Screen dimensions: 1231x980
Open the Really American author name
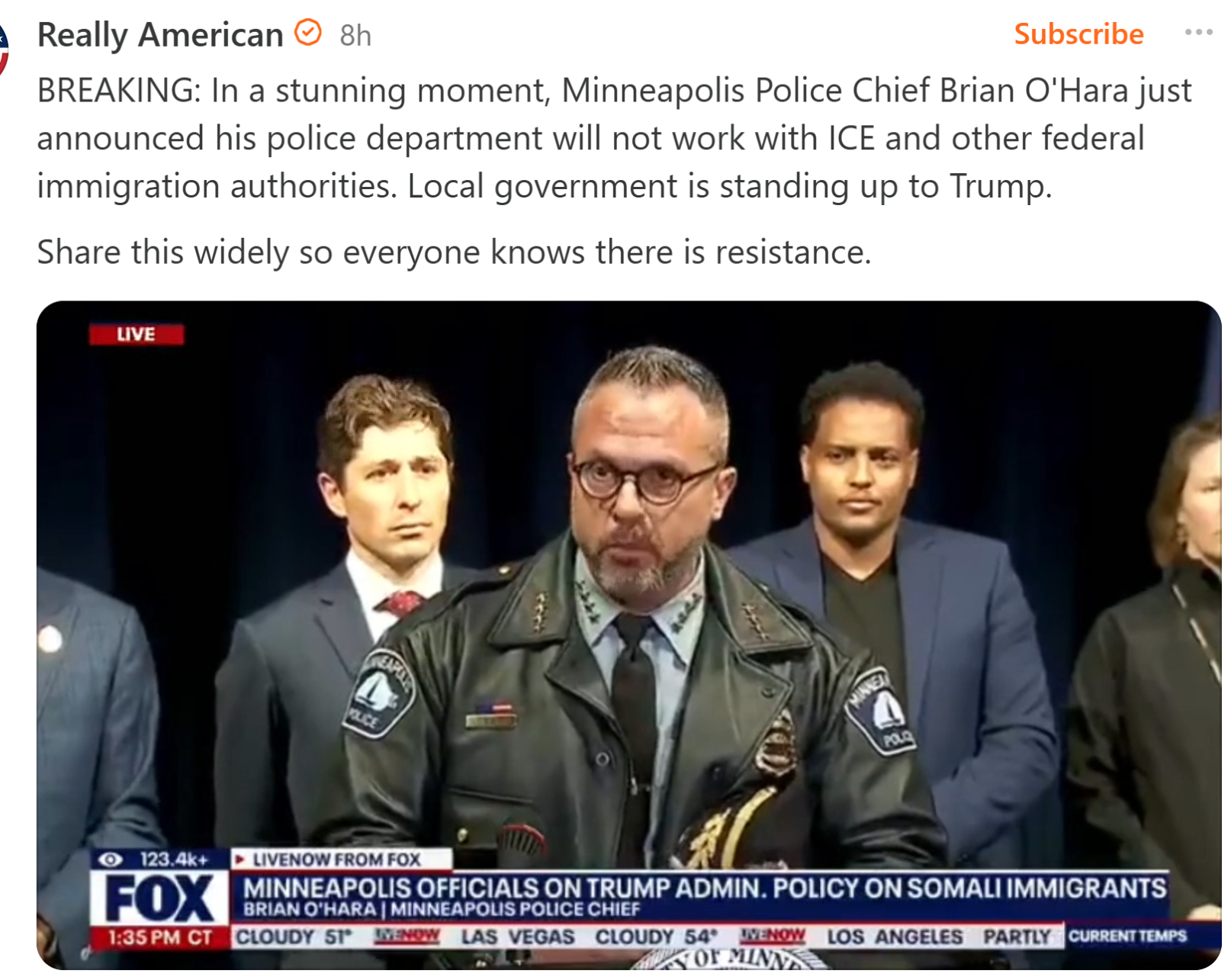pyautogui.click(x=160, y=35)
